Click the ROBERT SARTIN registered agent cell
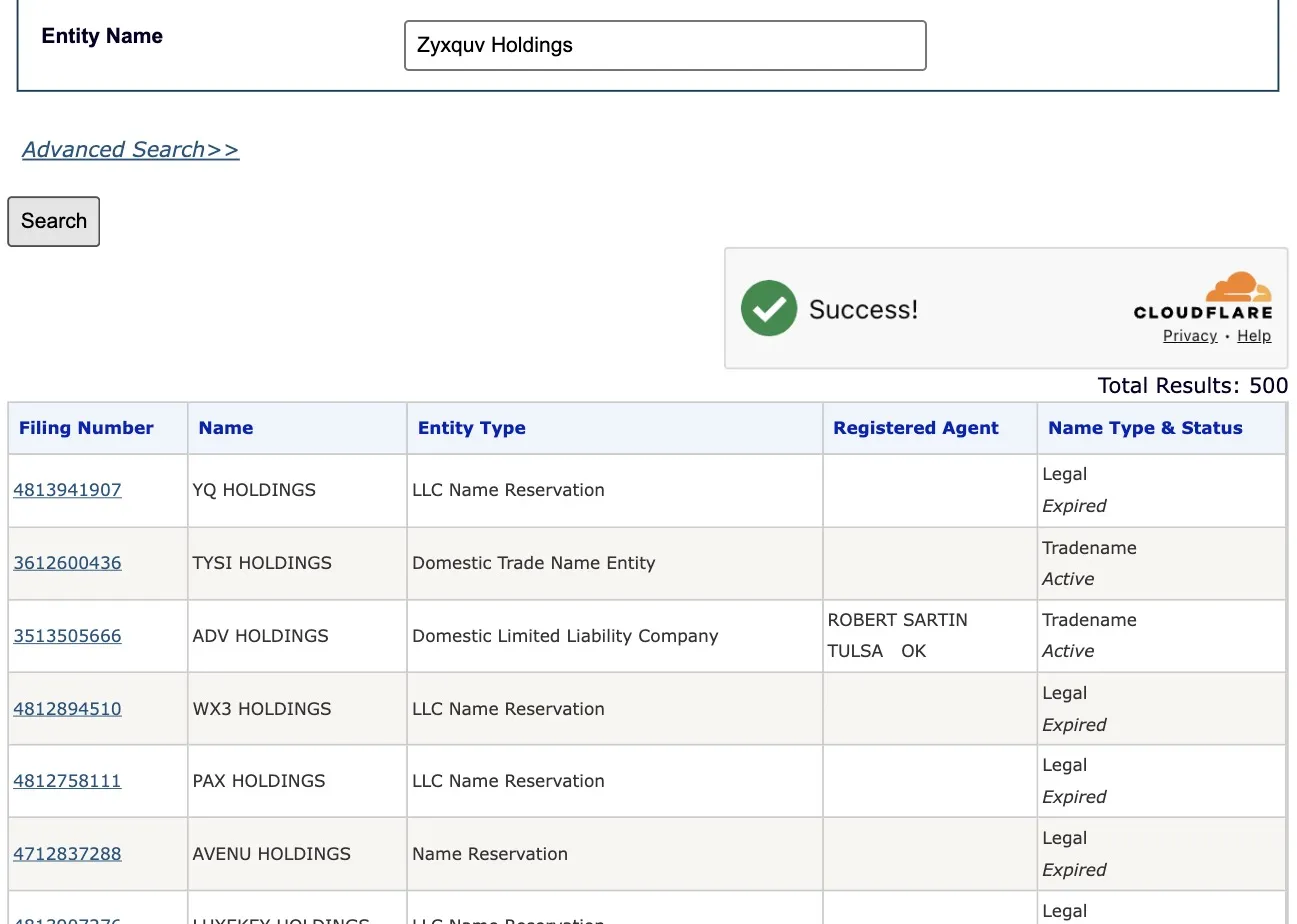The height and width of the screenshot is (924, 1297). coord(930,636)
